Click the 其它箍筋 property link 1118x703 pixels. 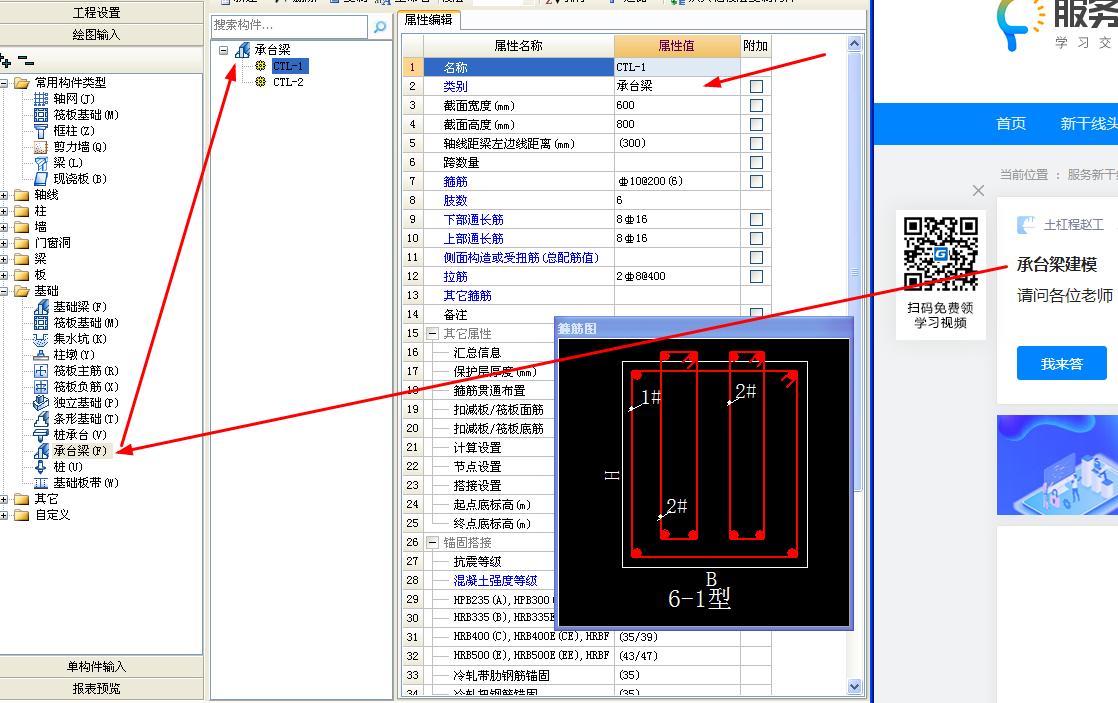pyautogui.click(x=468, y=295)
